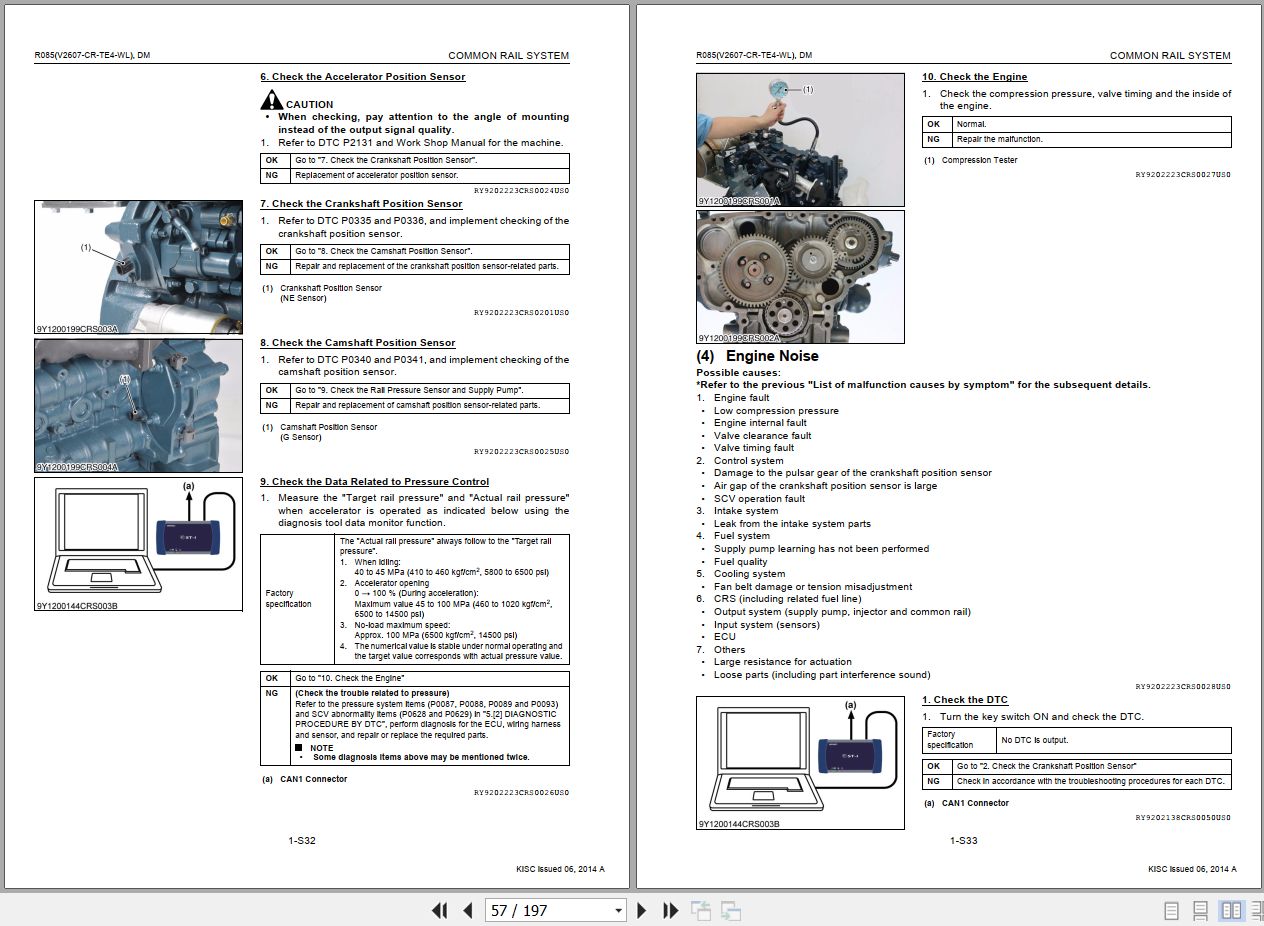Click the engine timing gears photo
Image resolution: width=1264 pixels, height=926 pixels.
tap(800, 277)
